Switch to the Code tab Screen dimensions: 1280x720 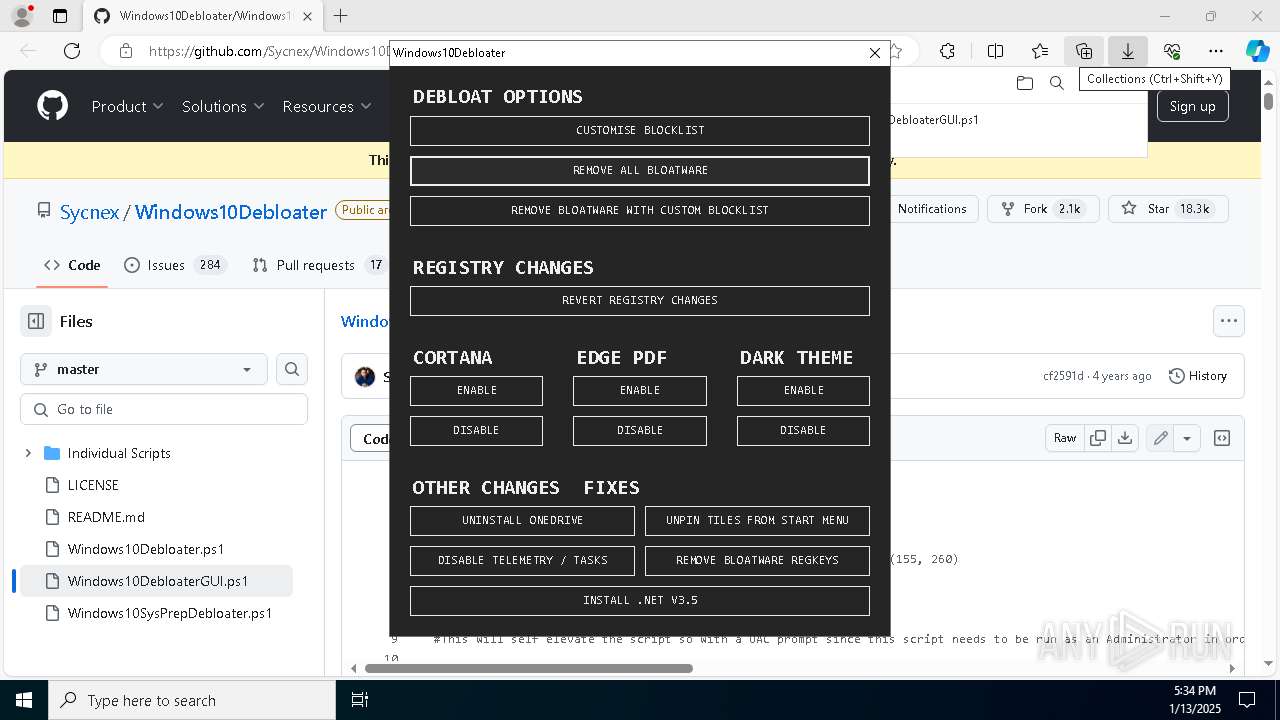(x=72, y=265)
